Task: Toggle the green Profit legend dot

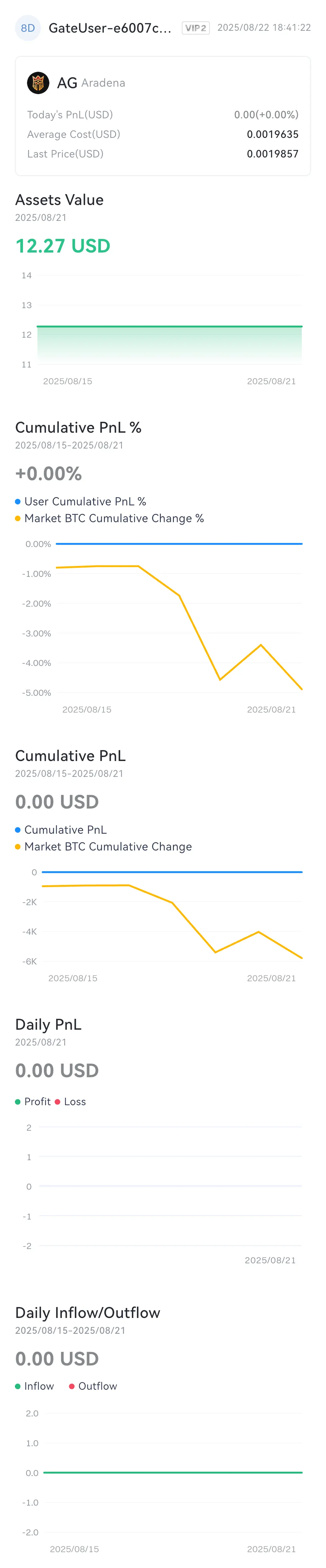Action: pos(18,1102)
